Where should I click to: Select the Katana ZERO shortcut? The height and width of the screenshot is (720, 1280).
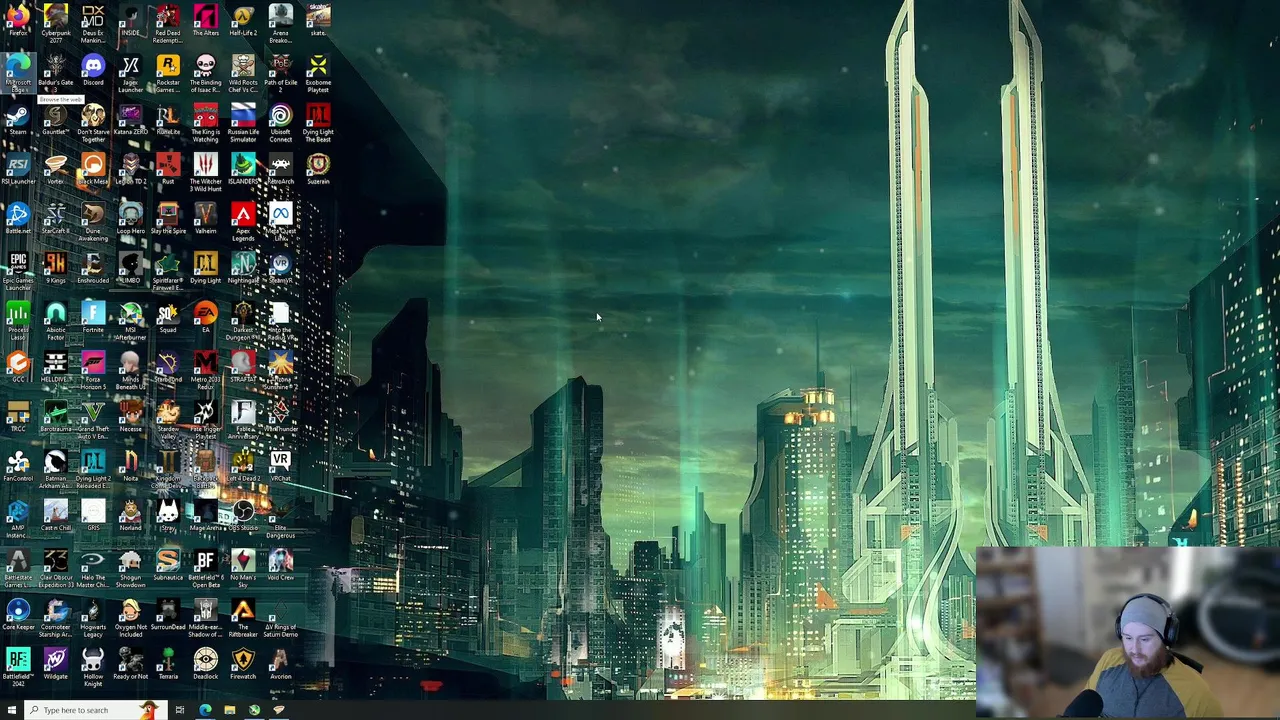pos(130,120)
